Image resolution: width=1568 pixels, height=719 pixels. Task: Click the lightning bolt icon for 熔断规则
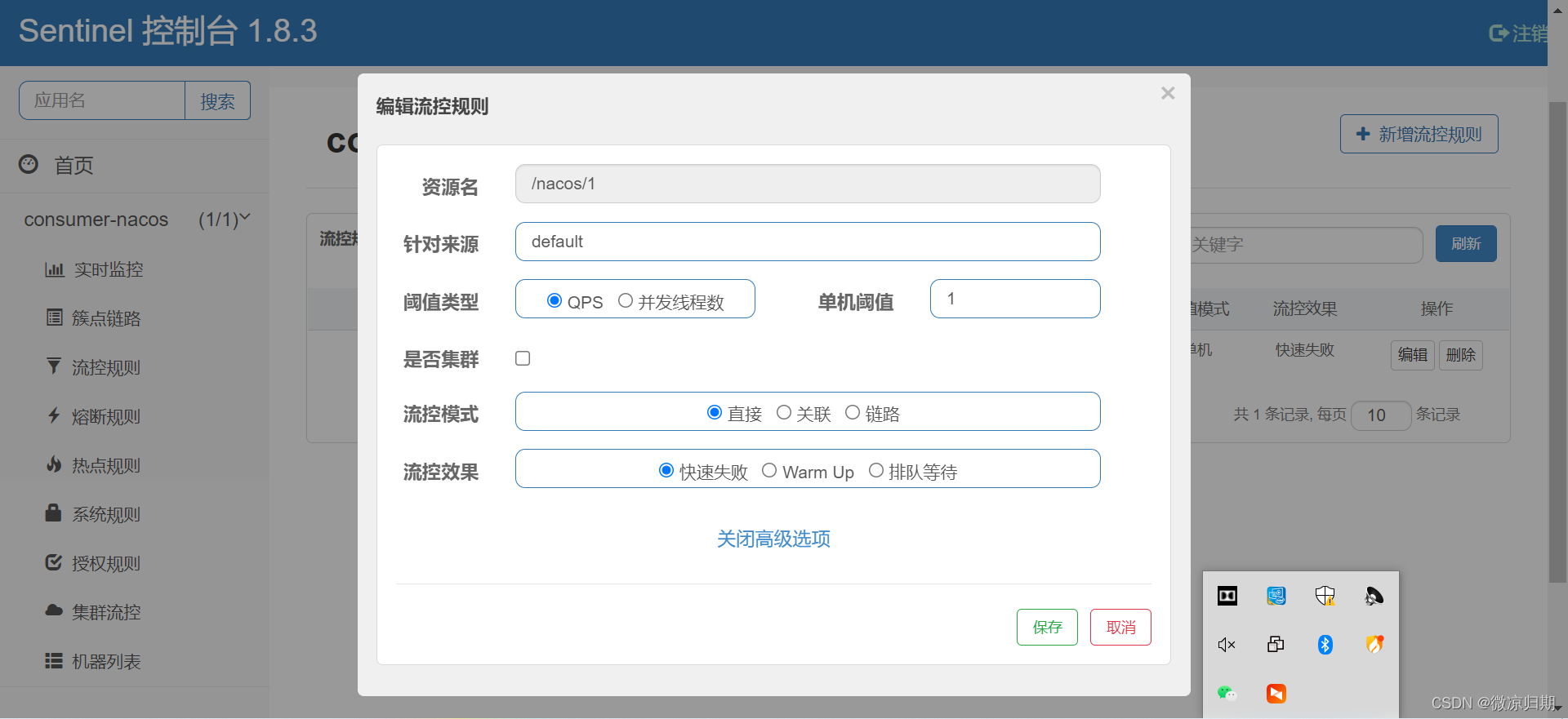point(54,415)
